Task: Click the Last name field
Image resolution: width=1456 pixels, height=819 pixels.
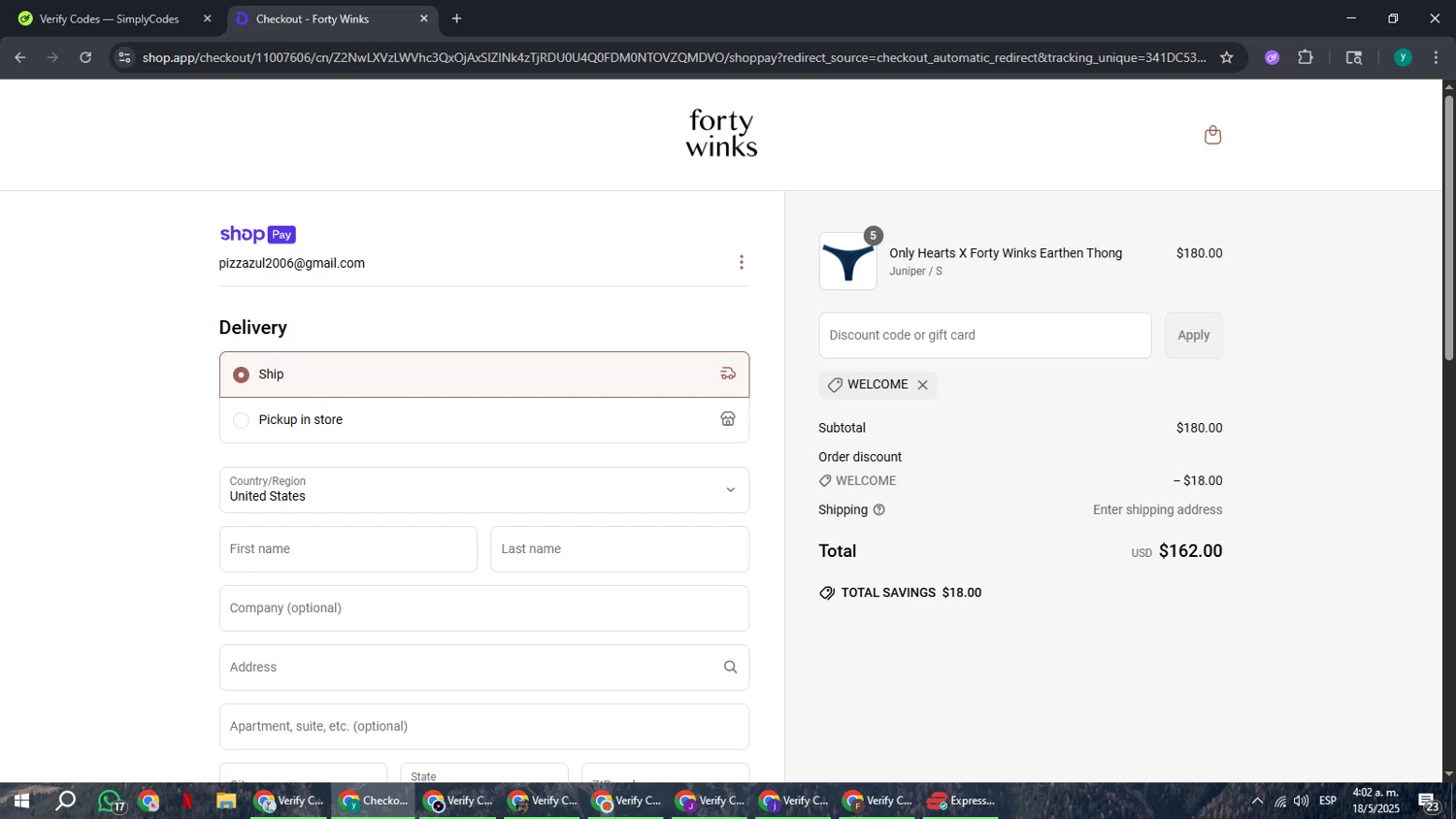Action: (x=620, y=549)
